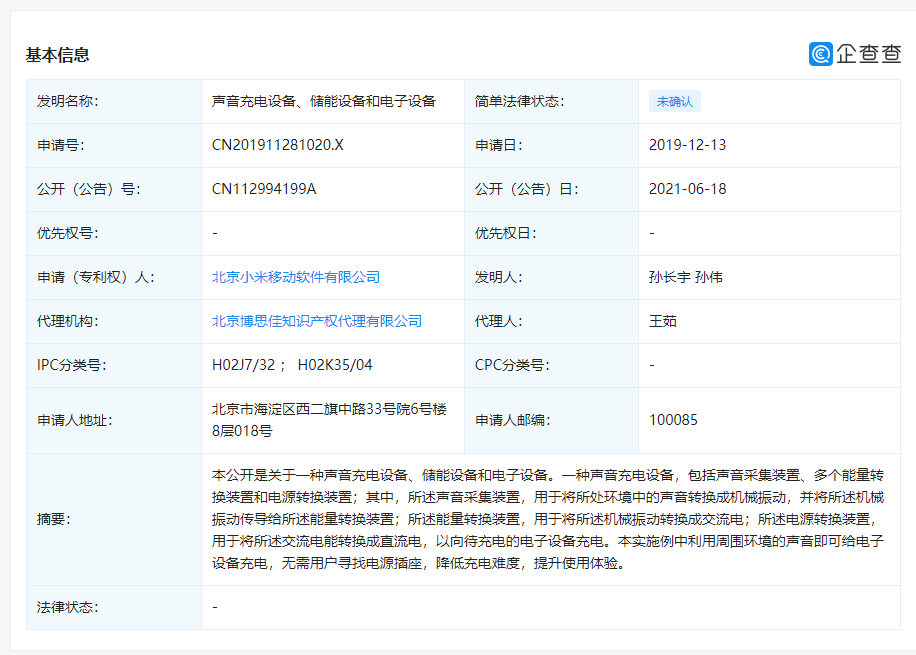The image size is (916, 655).
Task: Click the IPC分类号 label cell
Action: (114, 365)
